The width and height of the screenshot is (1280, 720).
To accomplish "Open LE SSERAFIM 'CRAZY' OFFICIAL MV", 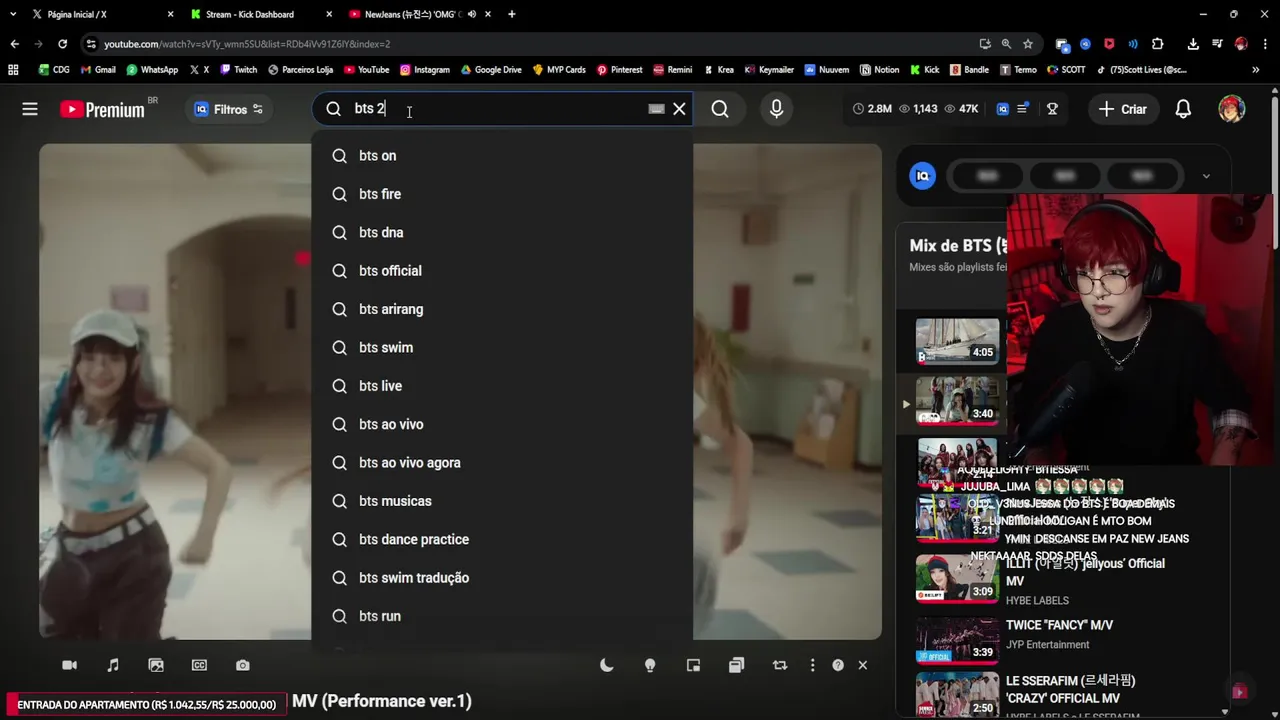I will click(x=1070, y=689).
